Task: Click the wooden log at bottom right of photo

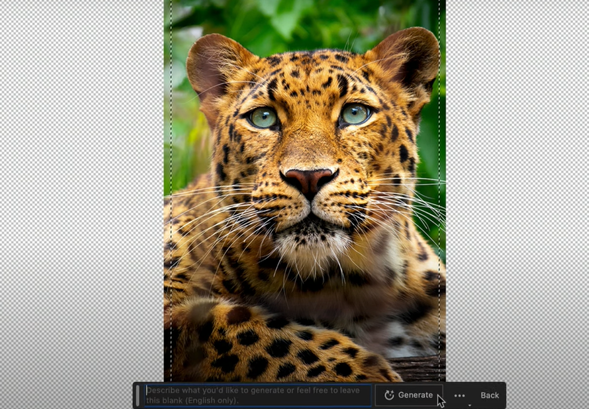Action: 419,368
